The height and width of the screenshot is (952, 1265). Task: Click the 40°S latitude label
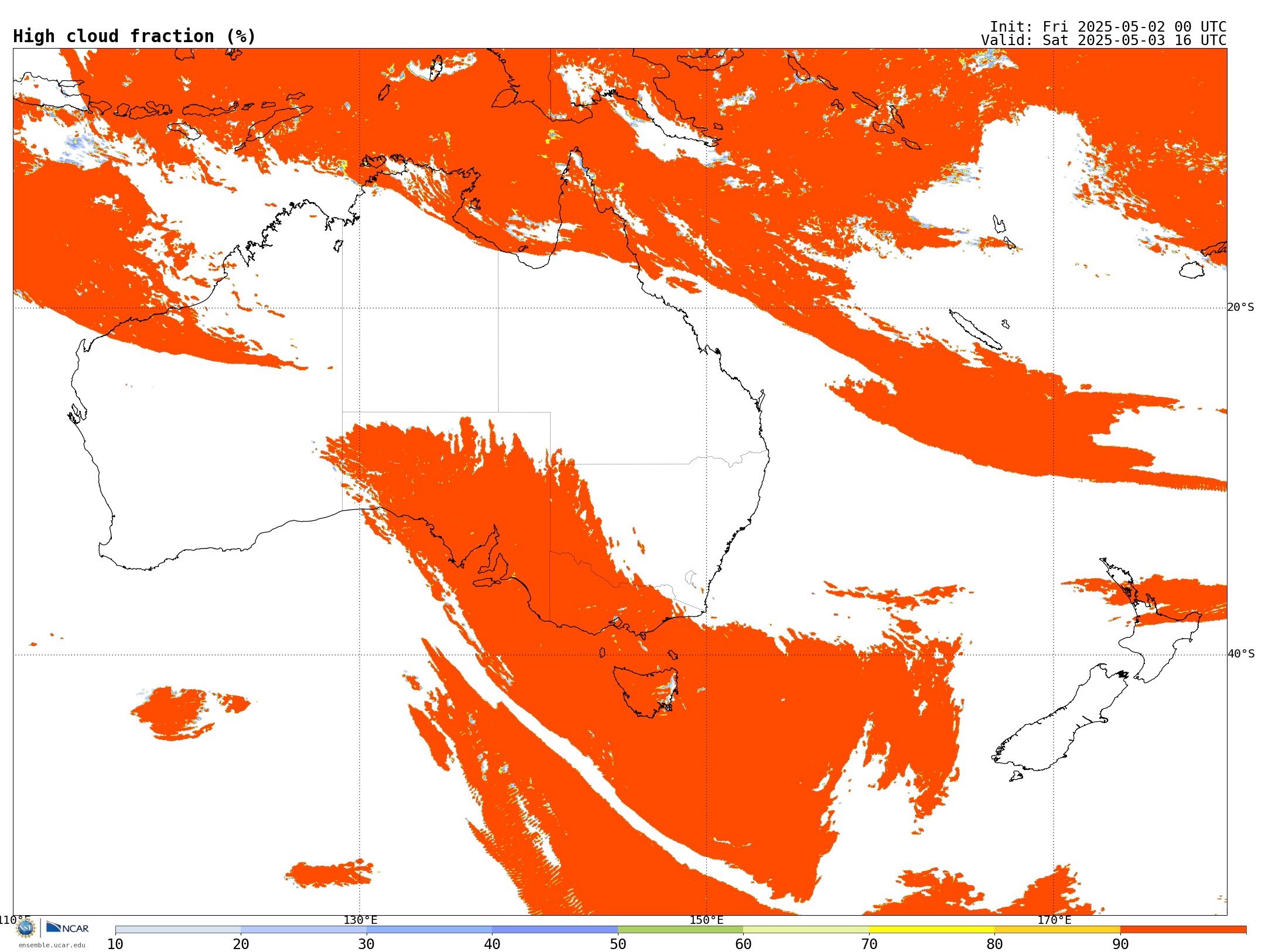click(x=1241, y=654)
